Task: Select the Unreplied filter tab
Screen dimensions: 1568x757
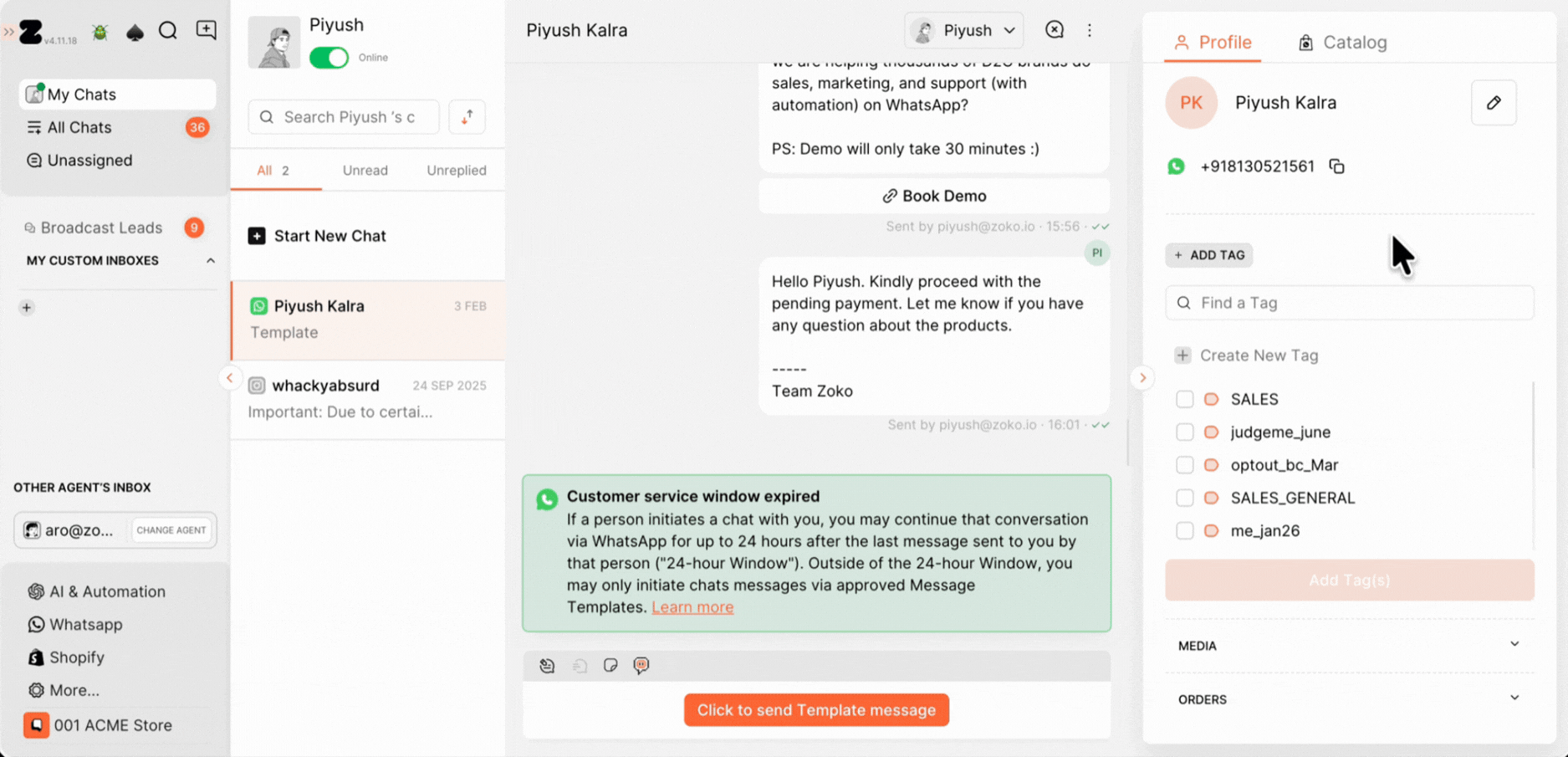Action: click(x=457, y=171)
